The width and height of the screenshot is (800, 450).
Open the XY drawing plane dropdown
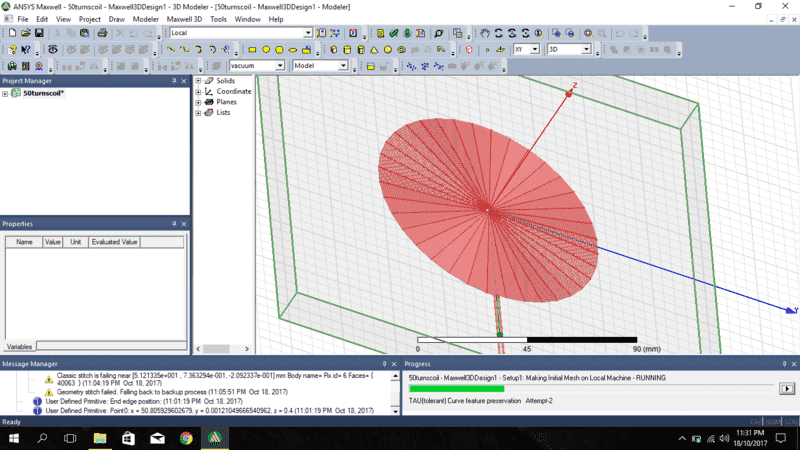[x=535, y=49]
